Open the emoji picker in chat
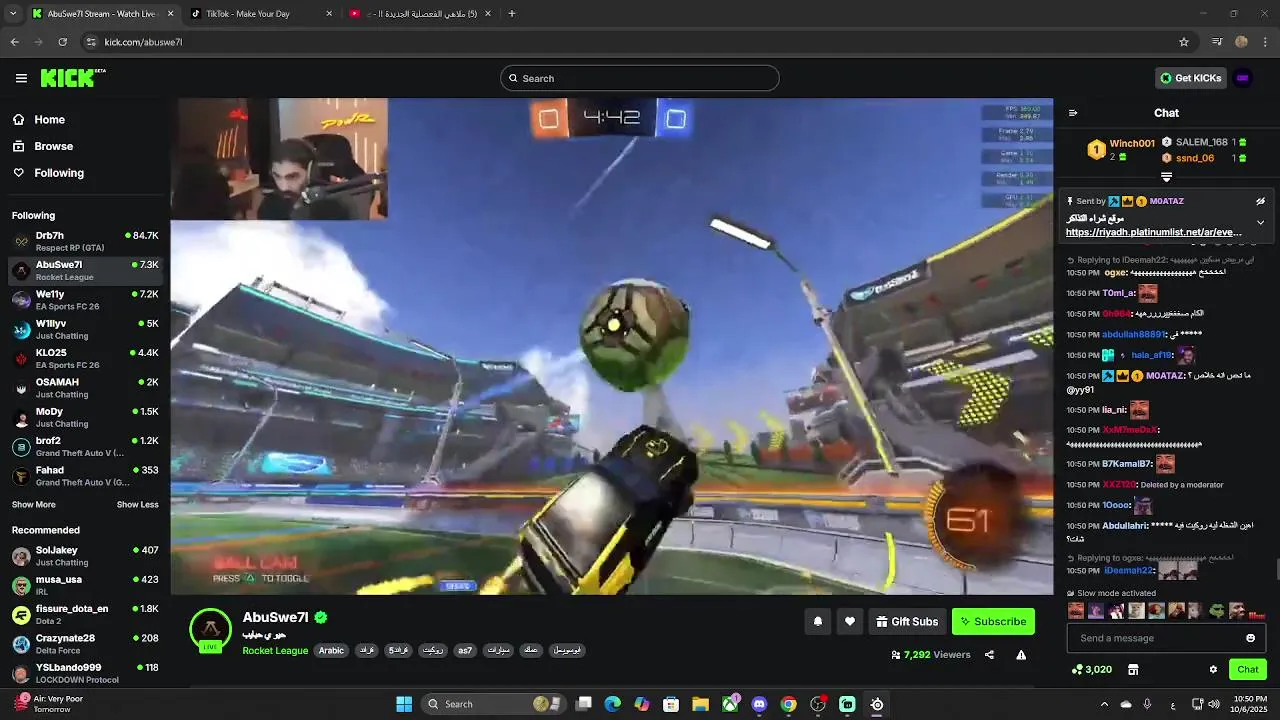The width and height of the screenshot is (1280, 720). tap(1250, 638)
